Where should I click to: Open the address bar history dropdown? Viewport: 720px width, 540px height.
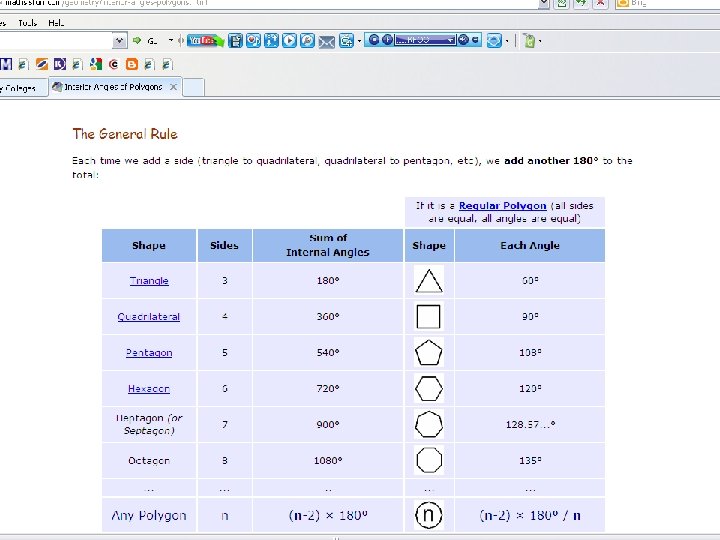click(x=544, y=3)
